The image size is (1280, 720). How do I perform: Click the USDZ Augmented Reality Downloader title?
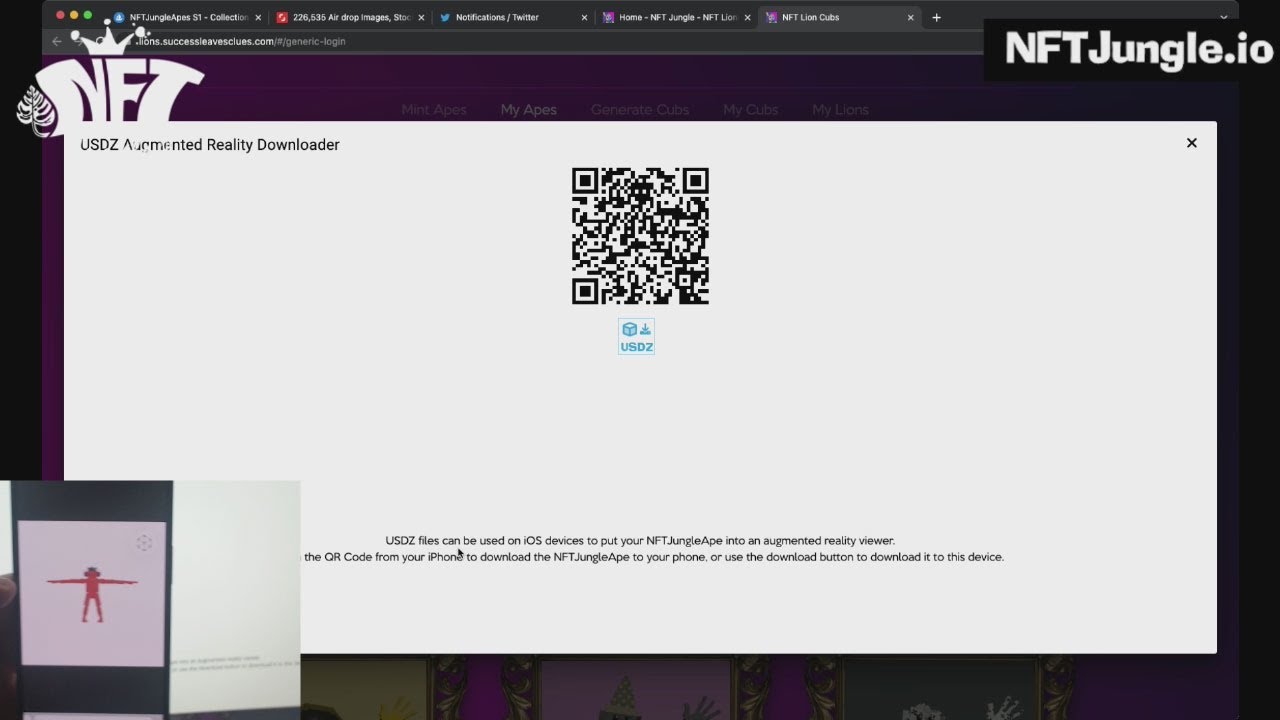(210, 145)
